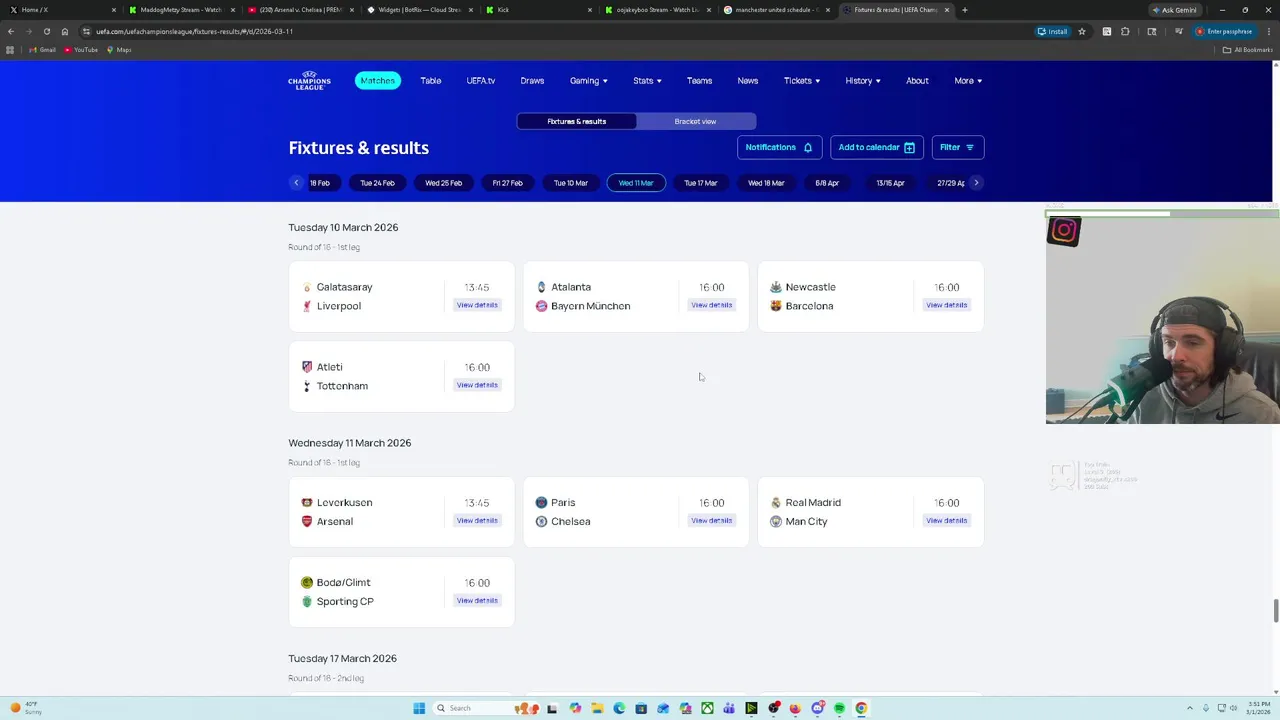This screenshot has height=720, width=1280.
Task: Open the Filter options
Action: point(958,147)
